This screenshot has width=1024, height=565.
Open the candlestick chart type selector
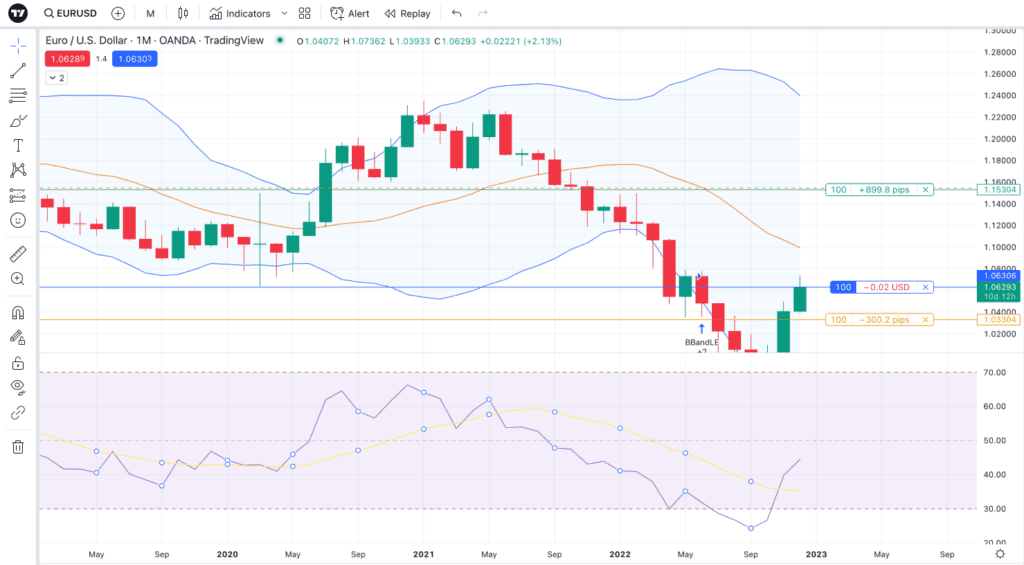(x=181, y=14)
